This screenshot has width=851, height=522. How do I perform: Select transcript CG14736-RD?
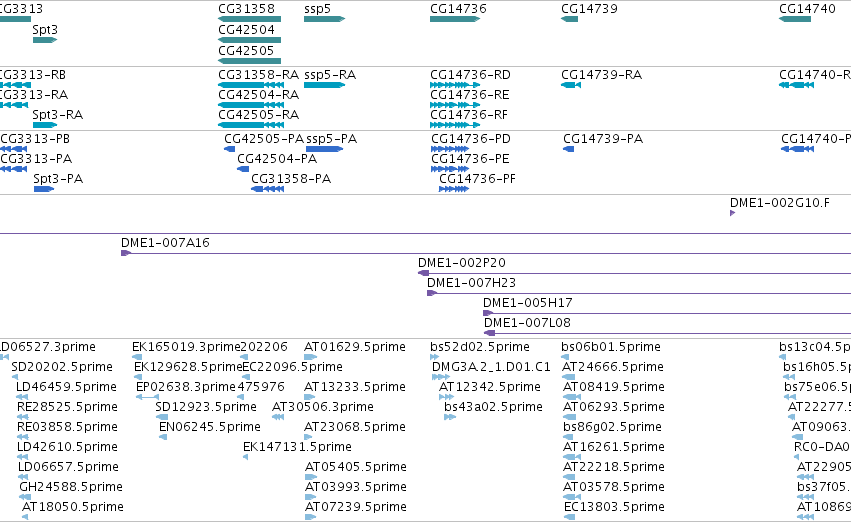click(x=455, y=85)
